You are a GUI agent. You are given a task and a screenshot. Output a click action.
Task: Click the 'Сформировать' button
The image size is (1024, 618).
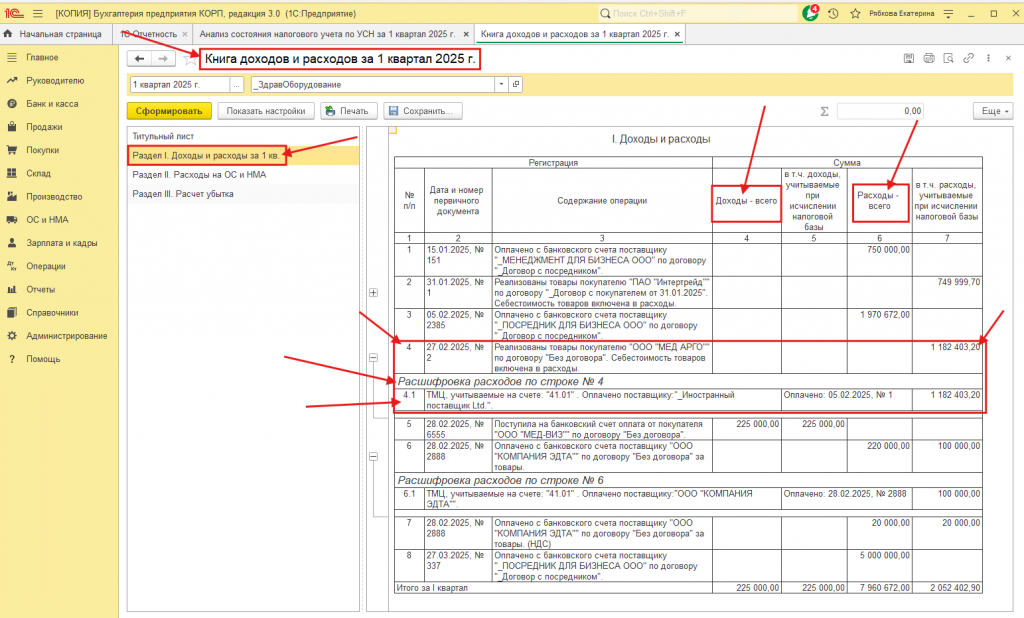click(169, 111)
